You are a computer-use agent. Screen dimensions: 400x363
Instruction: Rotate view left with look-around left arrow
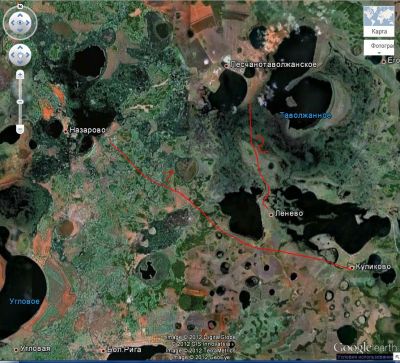click(12, 23)
